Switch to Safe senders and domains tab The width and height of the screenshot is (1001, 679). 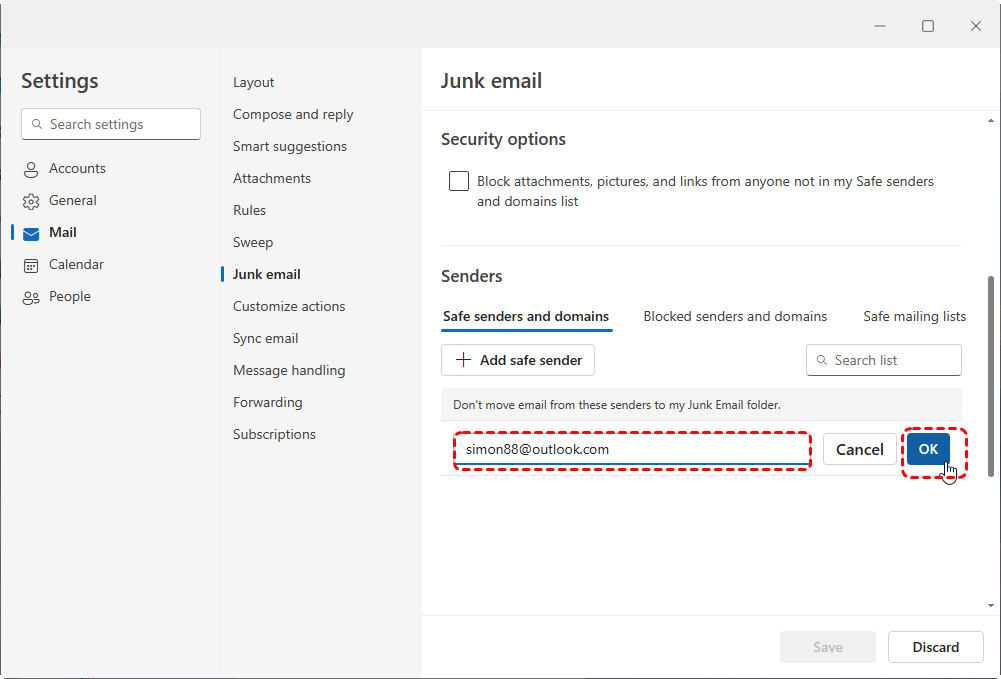point(526,315)
